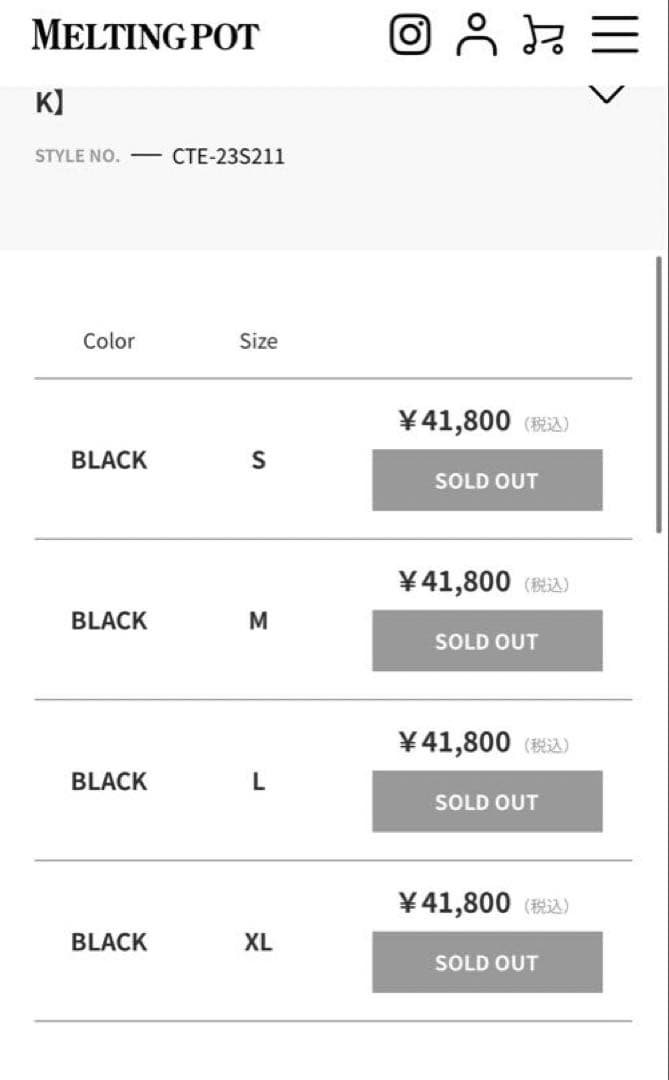Click SOLD OUT button for size M
The image size is (669, 1080).
coord(487,641)
